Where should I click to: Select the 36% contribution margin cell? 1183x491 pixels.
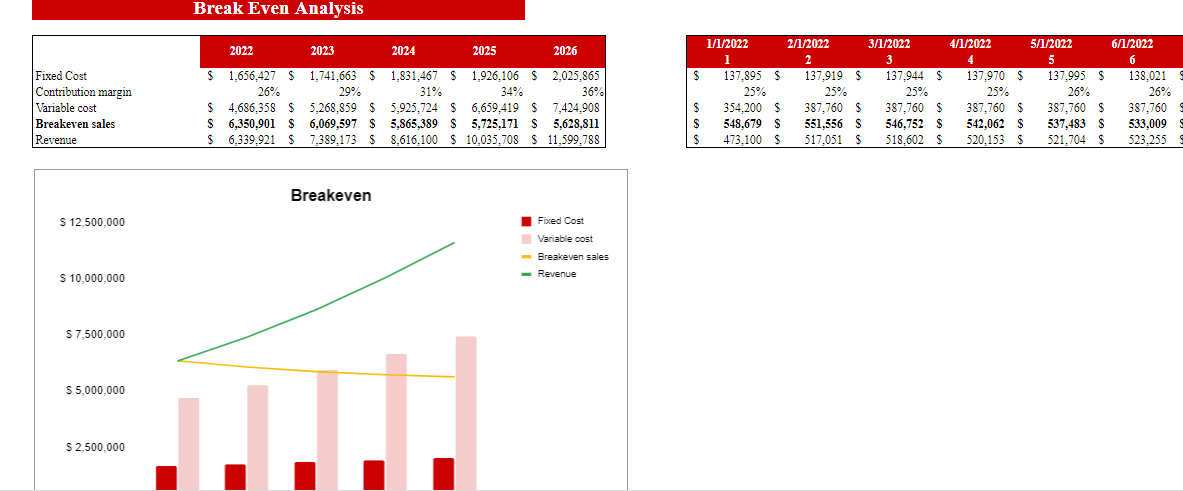[565, 92]
